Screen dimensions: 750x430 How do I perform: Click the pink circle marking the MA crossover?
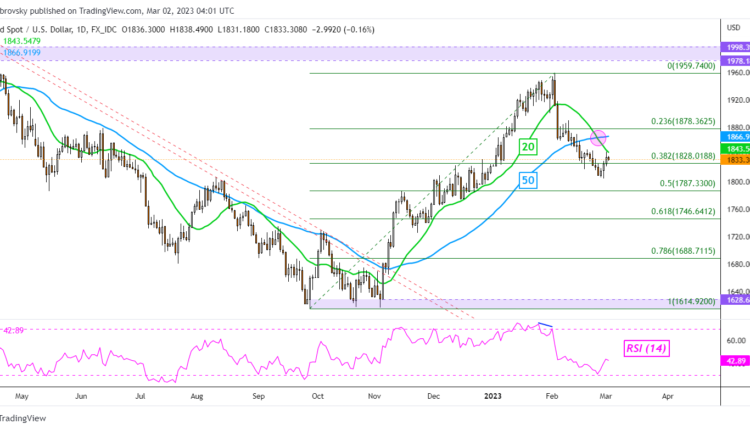[x=600, y=137]
